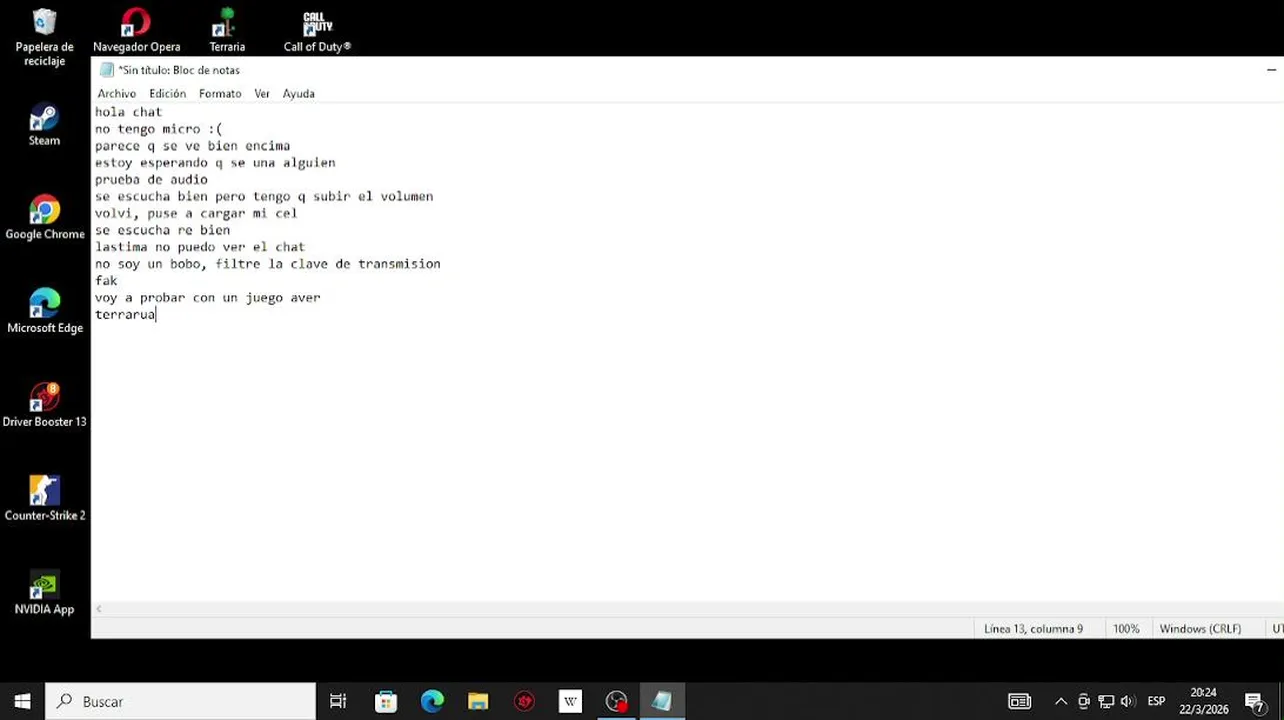1284x720 pixels.
Task: Click the line about "clave de transmision"
Action: tap(267, 264)
